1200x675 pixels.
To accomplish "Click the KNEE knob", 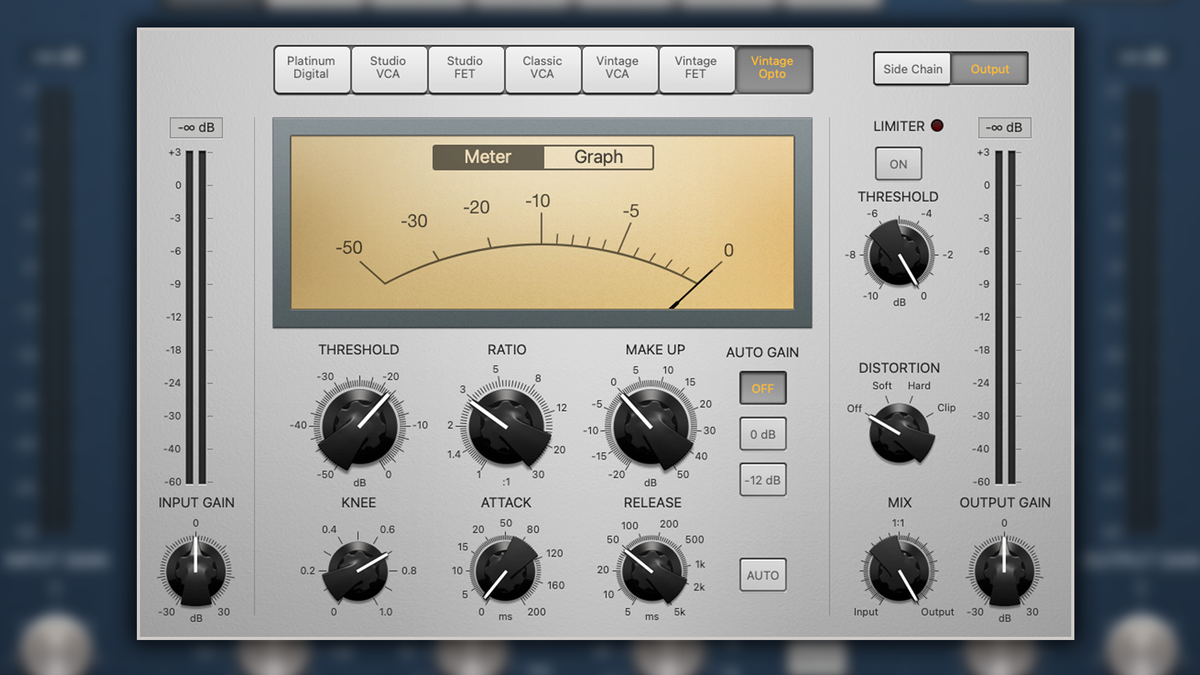I will tap(358, 572).
